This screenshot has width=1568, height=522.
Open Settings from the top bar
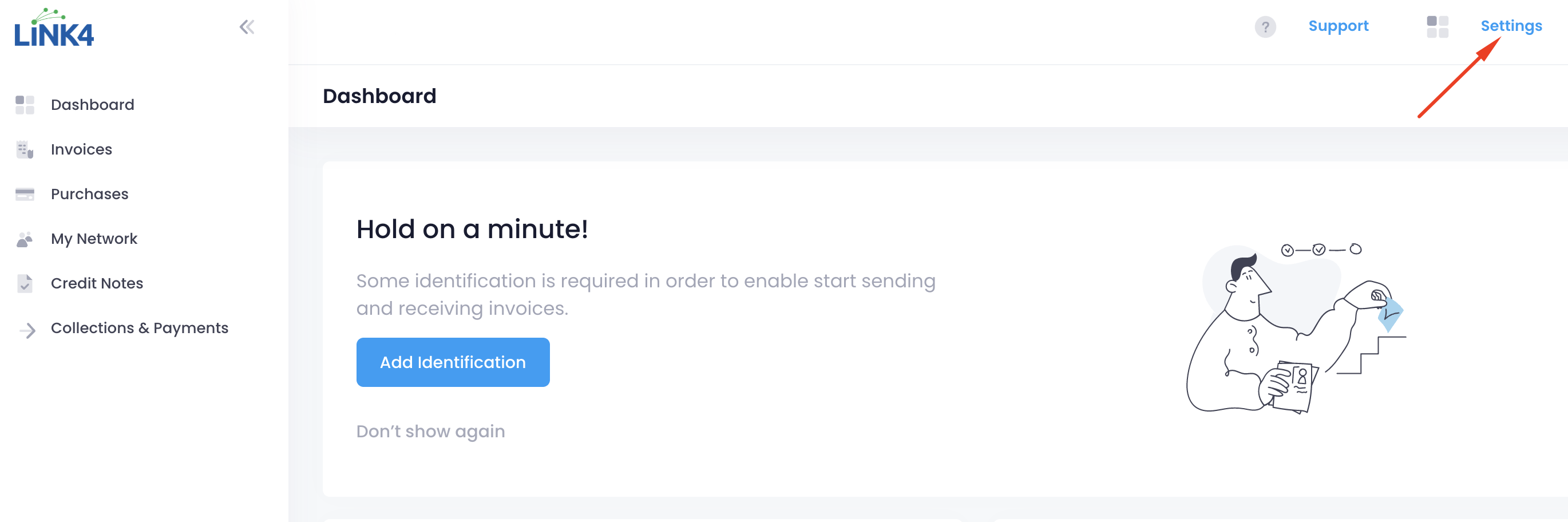[1511, 26]
